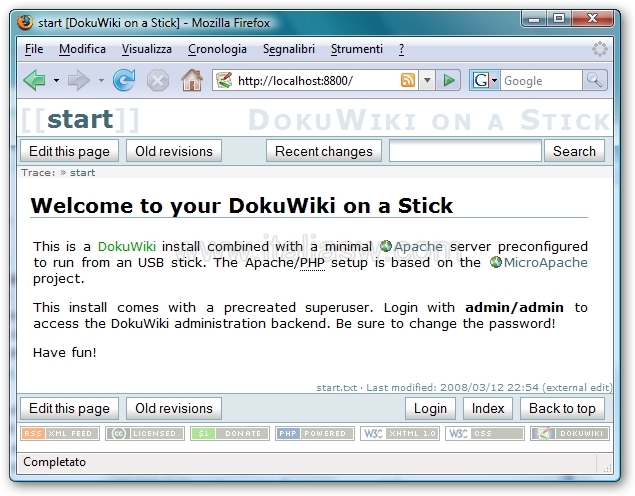
Task: Click the start.txt last modified text
Action: pyautogui.click(x=464, y=387)
